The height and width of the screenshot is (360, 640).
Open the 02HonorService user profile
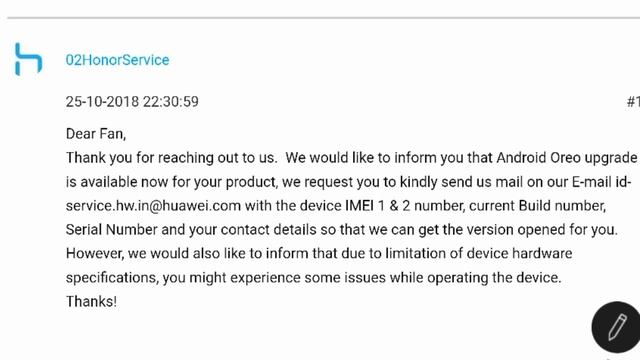click(117, 60)
